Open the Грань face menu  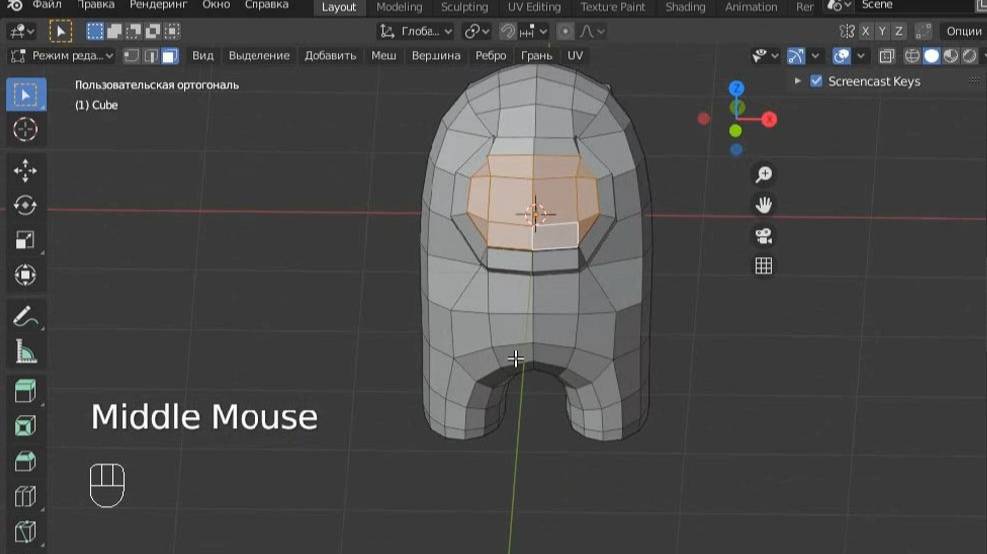tap(536, 56)
